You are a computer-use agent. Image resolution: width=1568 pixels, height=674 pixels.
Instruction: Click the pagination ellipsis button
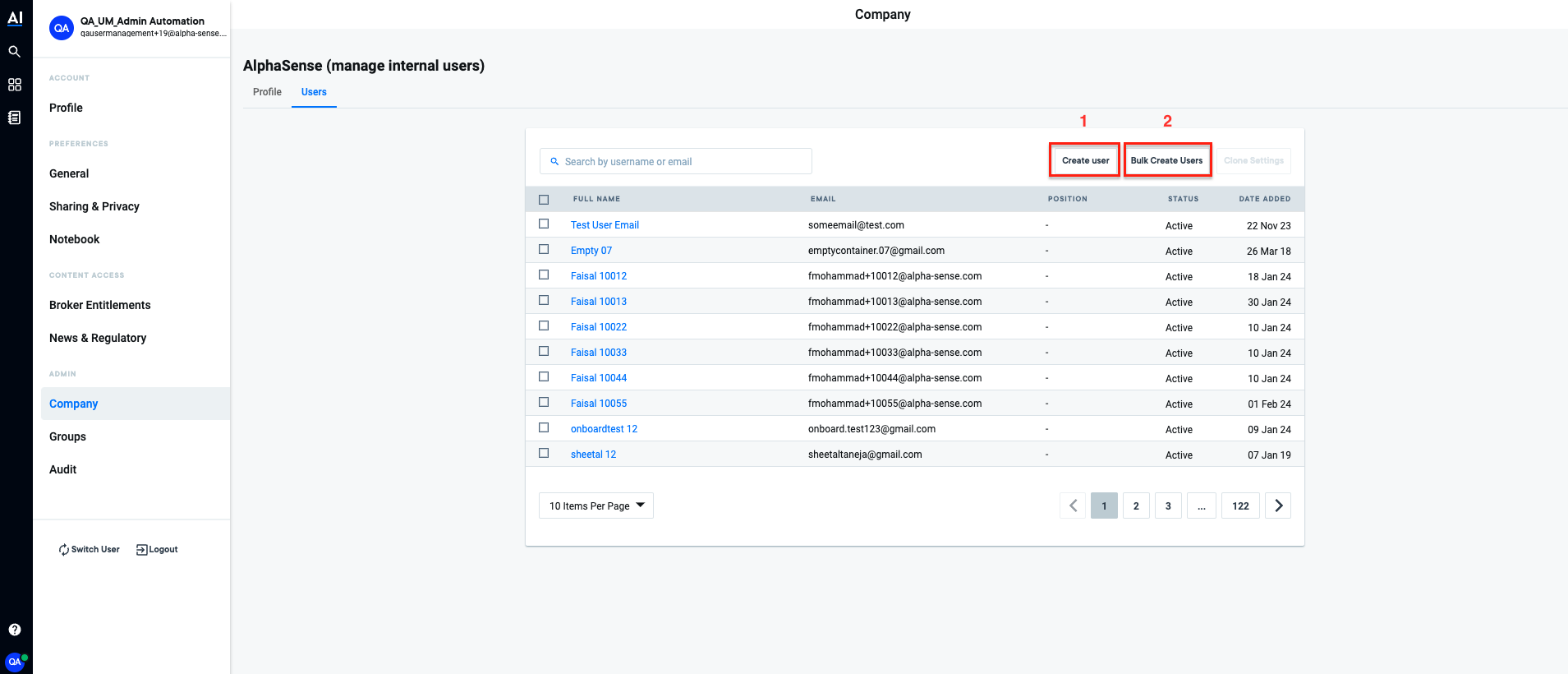(x=1202, y=505)
